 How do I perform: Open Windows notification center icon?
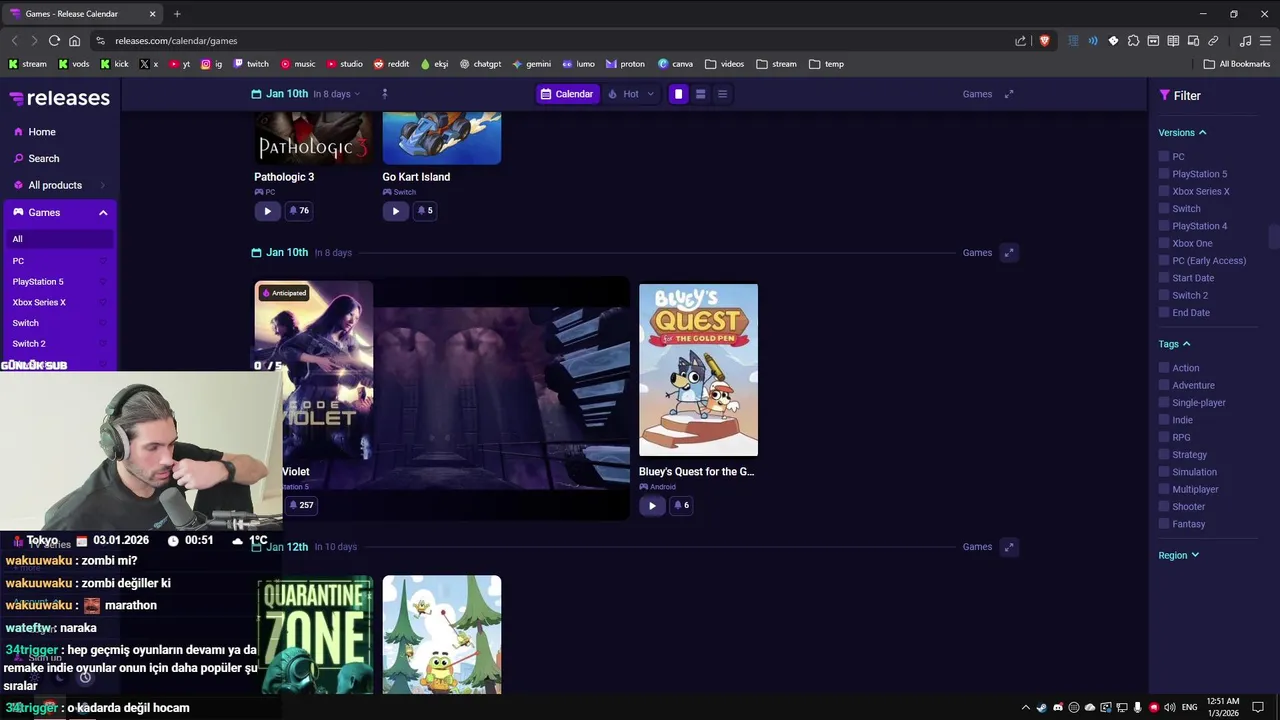[x=1258, y=707]
